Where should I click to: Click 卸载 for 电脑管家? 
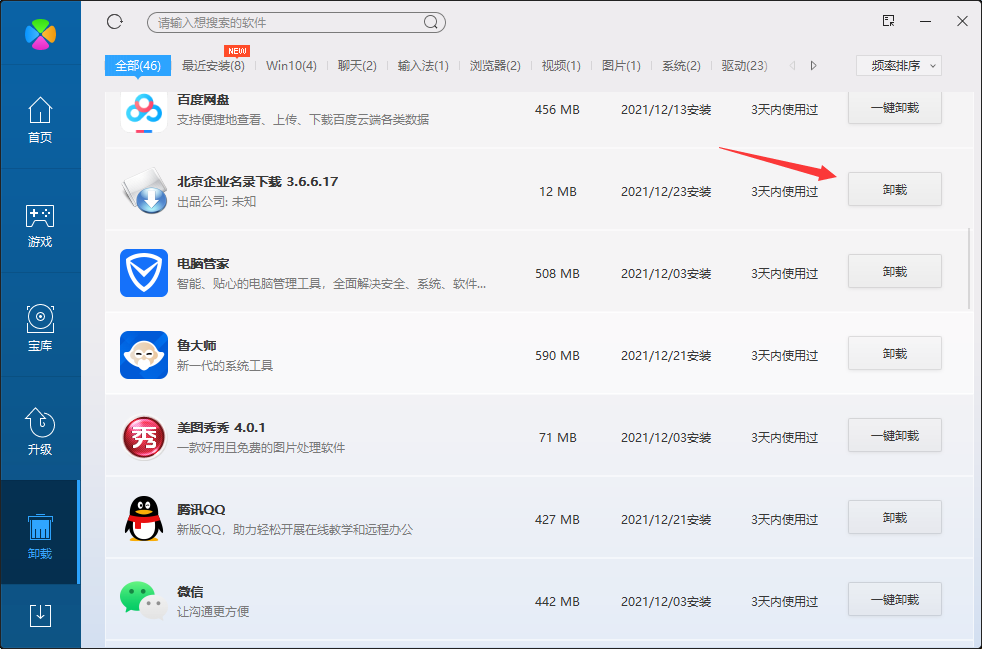895,271
